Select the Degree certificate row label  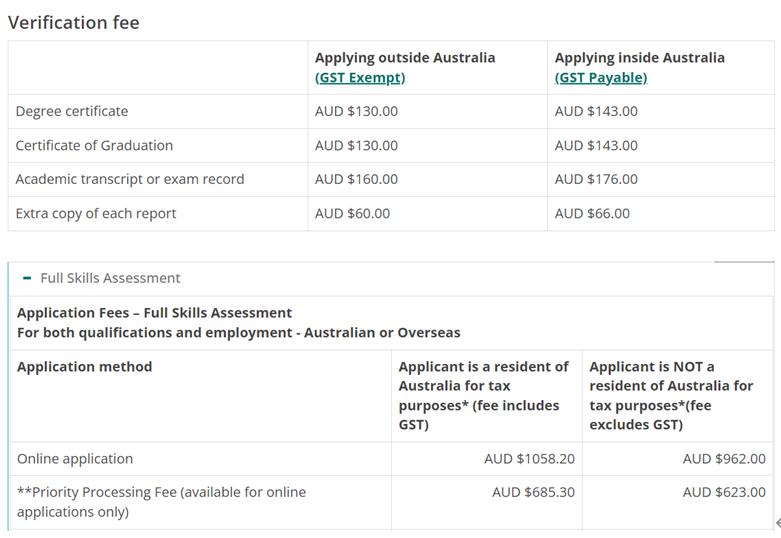coord(72,111)
